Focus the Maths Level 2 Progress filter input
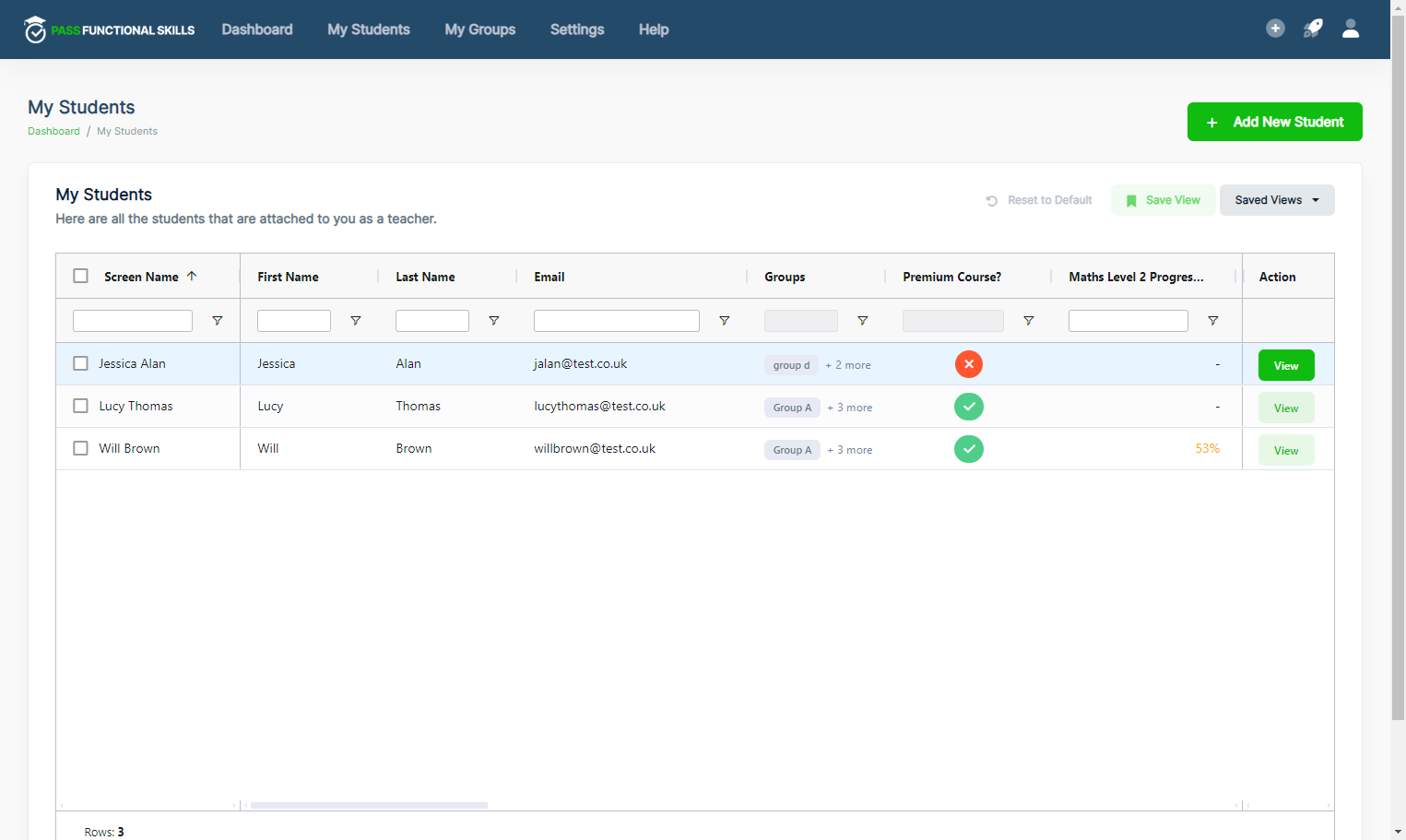 point(1128,321)
